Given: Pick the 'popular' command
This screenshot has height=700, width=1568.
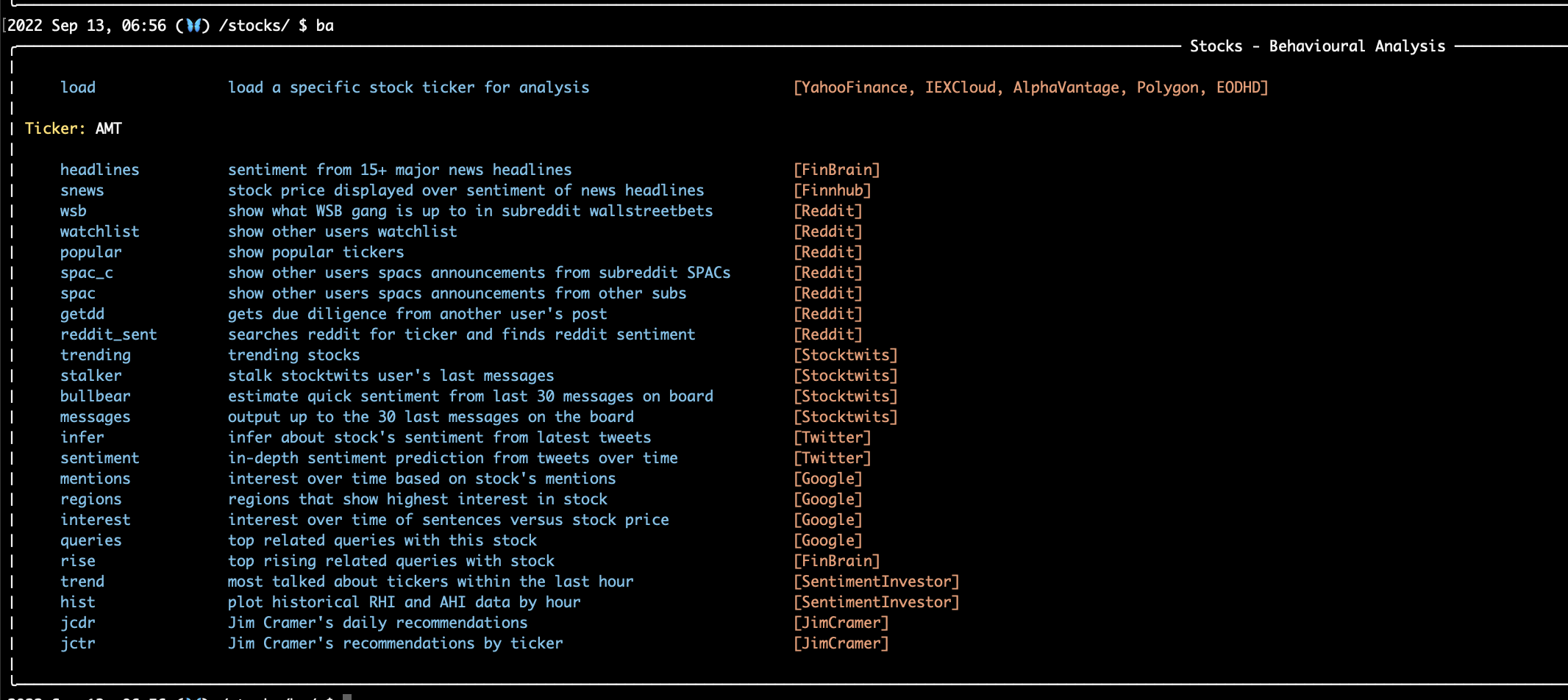Looking at the screenshot, I should pos(90,252).
